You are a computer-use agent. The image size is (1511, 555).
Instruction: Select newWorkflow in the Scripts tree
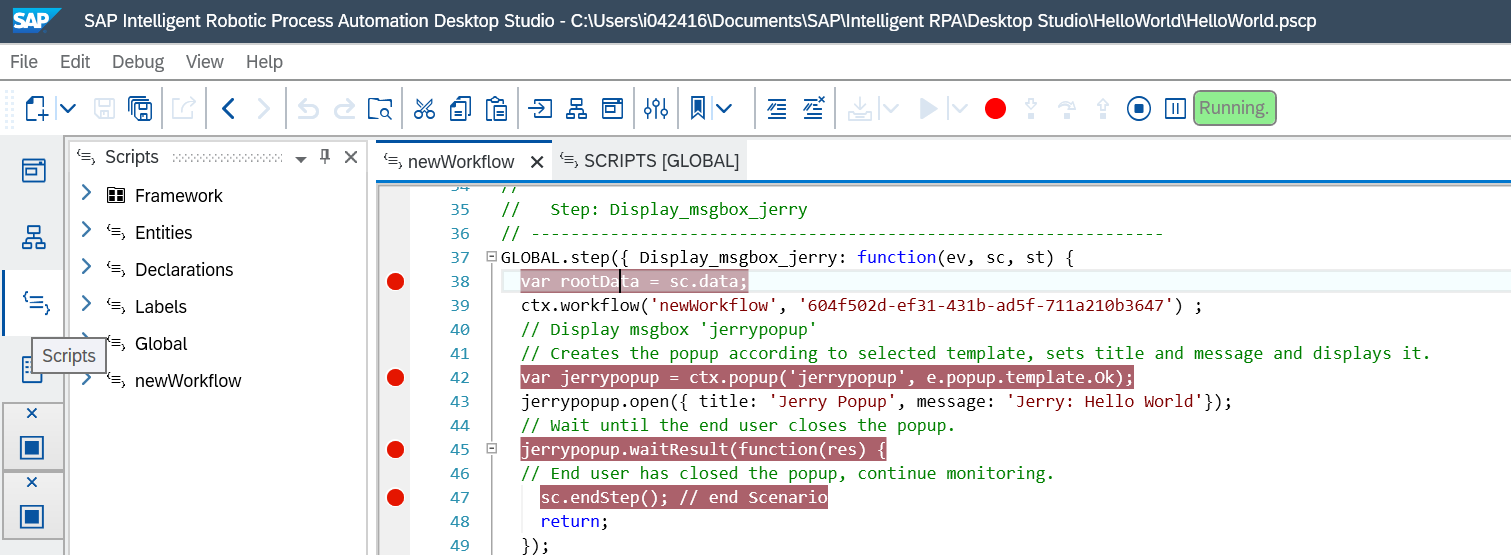pos(187,381)
